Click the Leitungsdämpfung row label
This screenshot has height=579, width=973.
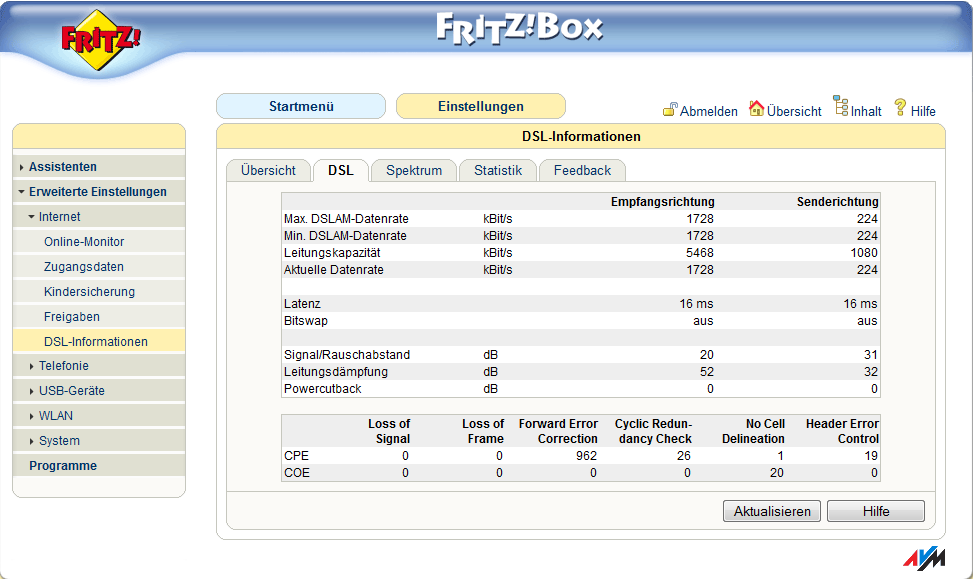pyautogui.click(x=336, y=372)
